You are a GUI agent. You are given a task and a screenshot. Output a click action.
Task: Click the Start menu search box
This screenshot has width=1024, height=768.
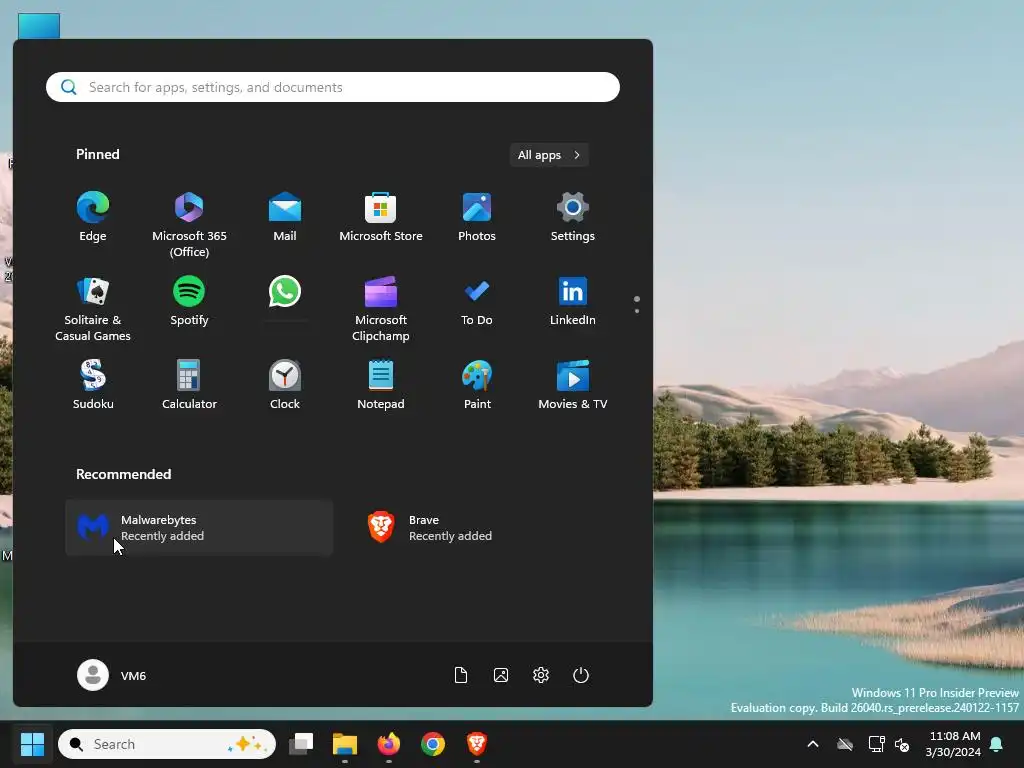pyautogui.click(x=333, y=87)
